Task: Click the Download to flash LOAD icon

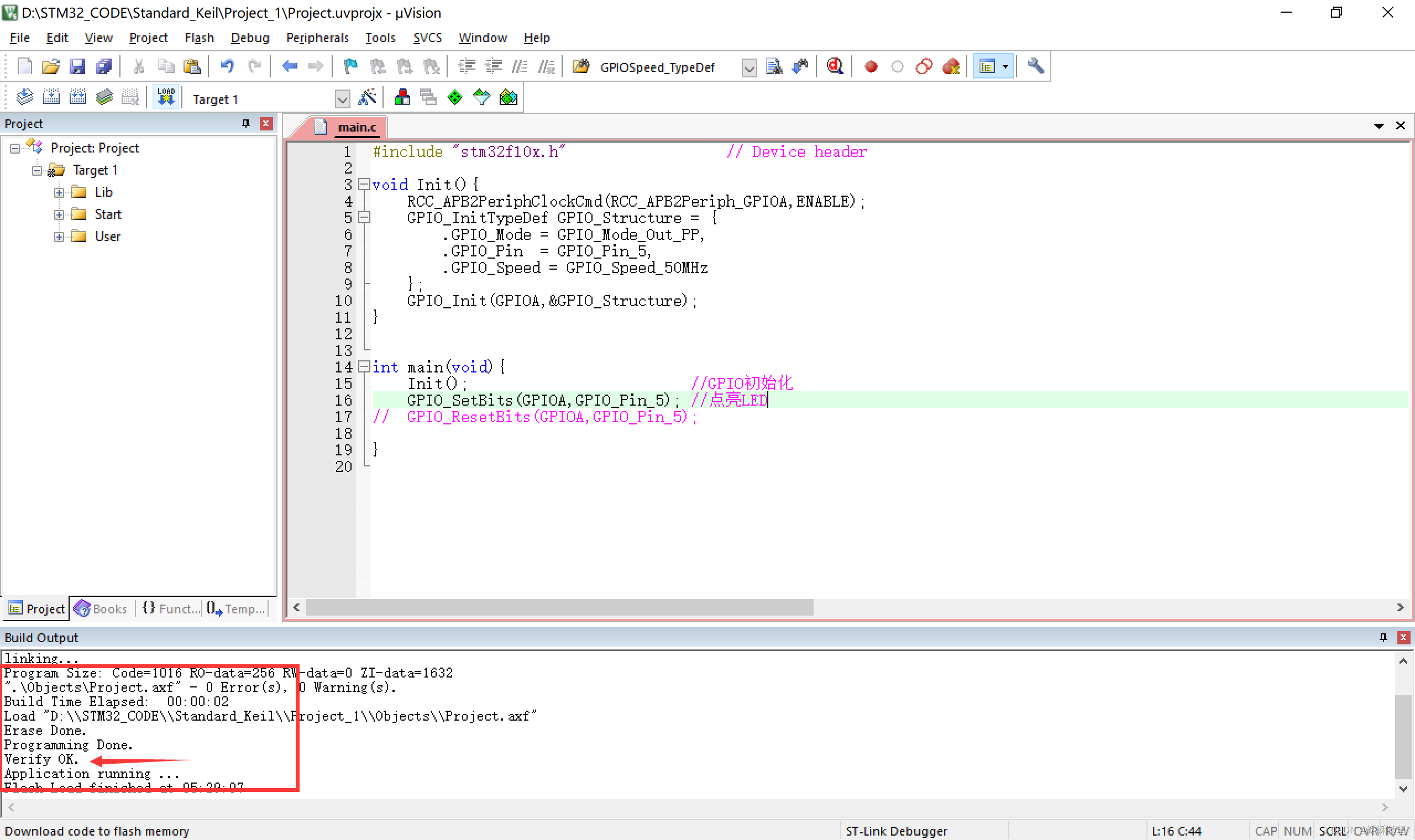Action: (x=166, y=97)
